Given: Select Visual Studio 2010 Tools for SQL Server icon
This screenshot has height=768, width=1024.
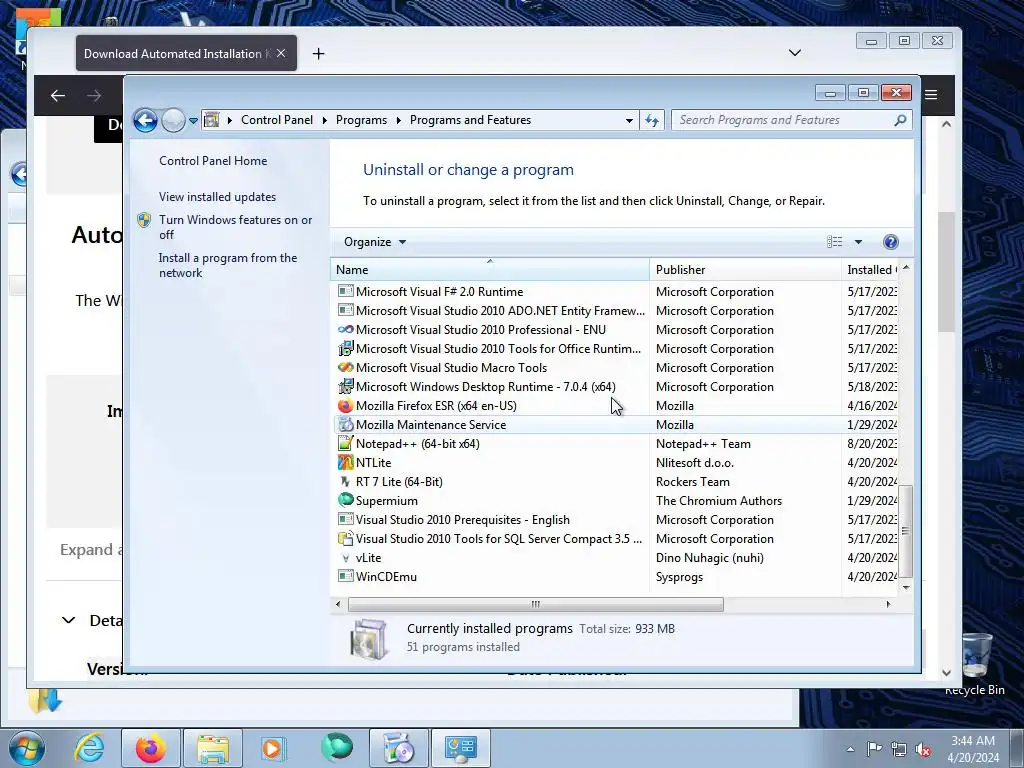Looking at the screenshot, I should [x=345, y=538].
